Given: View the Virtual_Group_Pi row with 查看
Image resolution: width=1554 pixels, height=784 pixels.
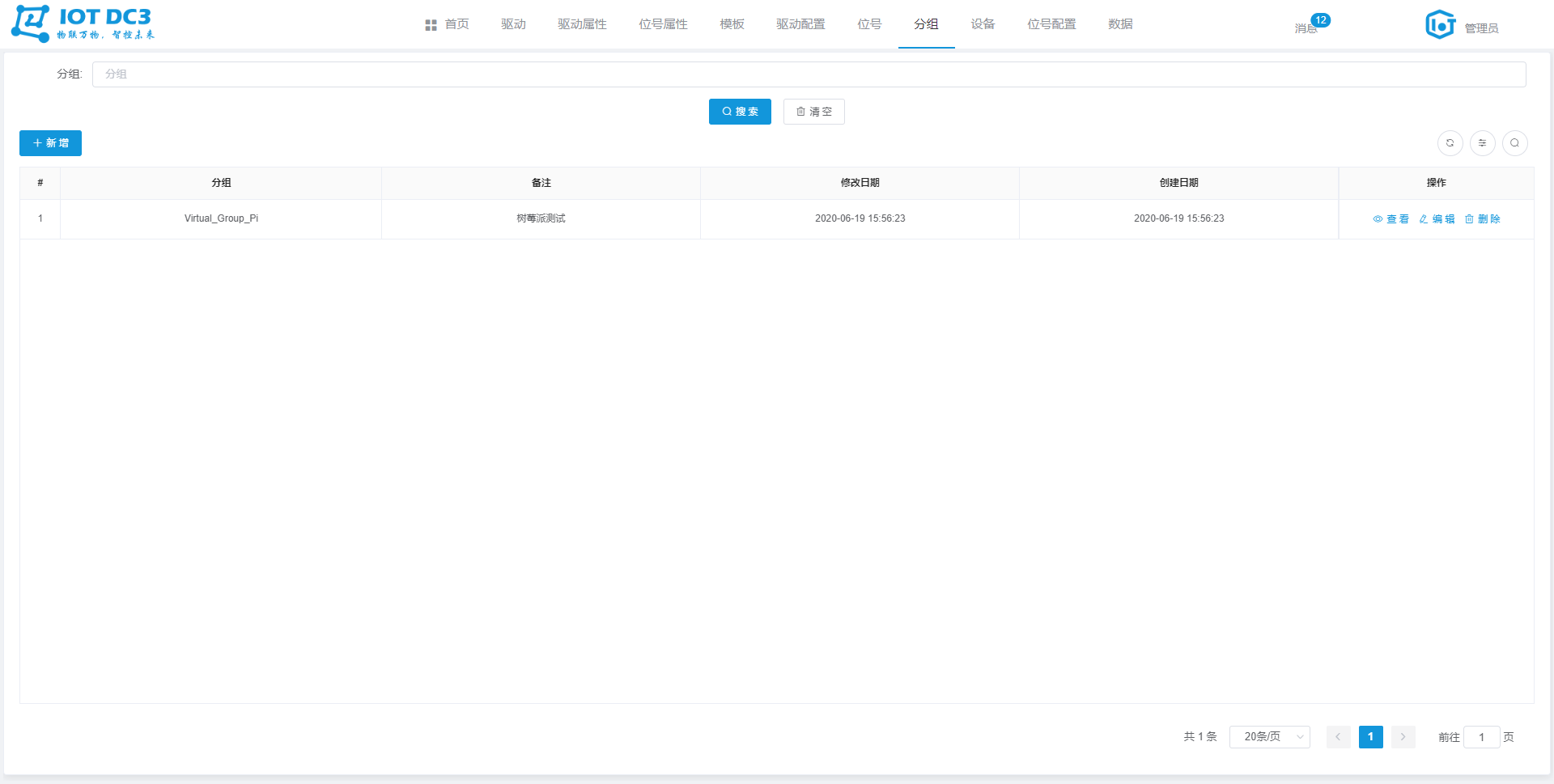Looking at the screenshot, I should (1391, 219).
